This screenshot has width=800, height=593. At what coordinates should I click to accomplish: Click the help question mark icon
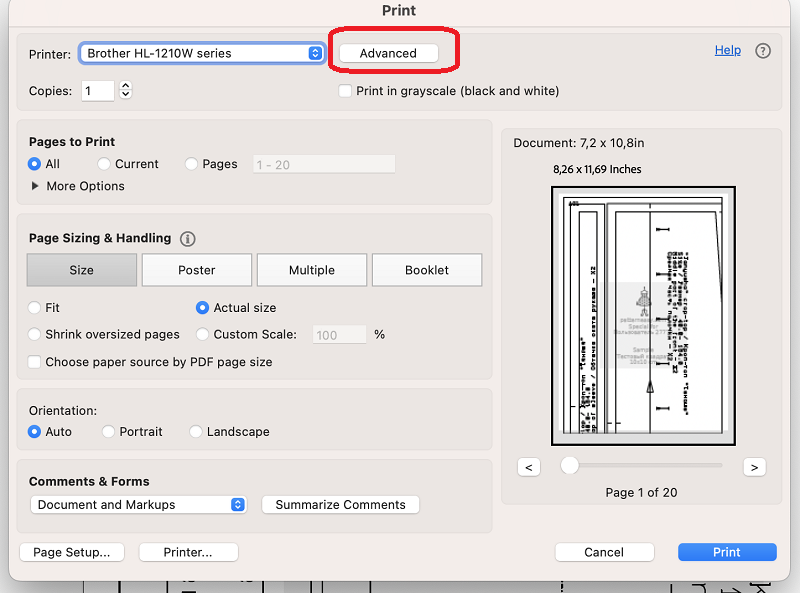click(763, 51)
